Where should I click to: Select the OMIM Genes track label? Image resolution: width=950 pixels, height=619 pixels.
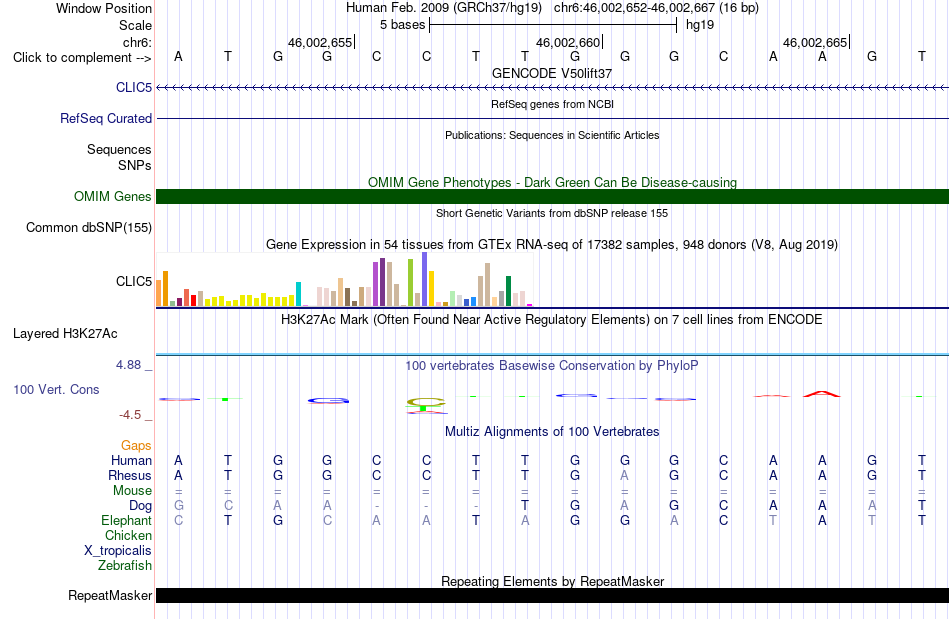click(x=113, y=196)
